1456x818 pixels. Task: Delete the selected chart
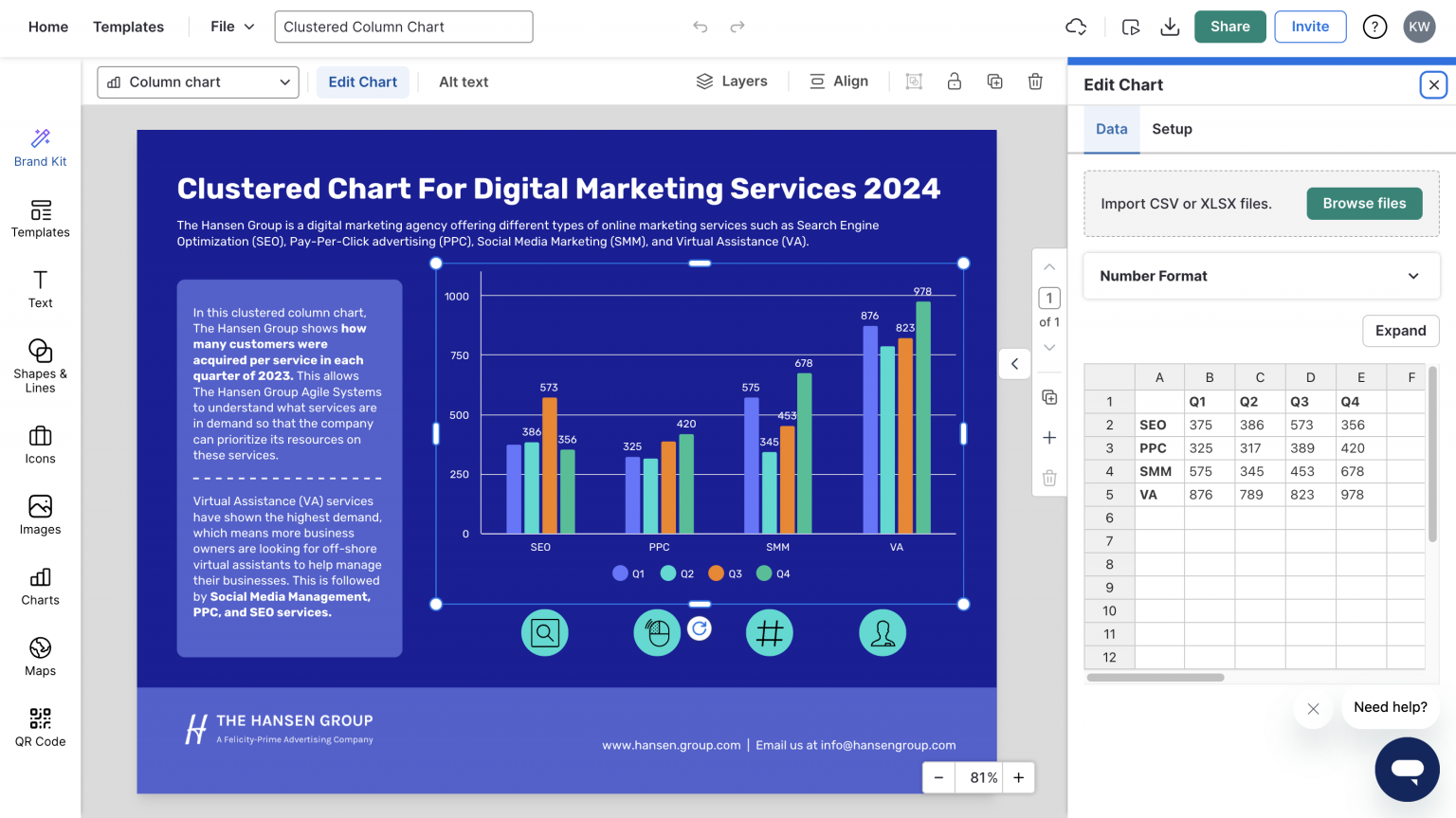(1035, 81)
